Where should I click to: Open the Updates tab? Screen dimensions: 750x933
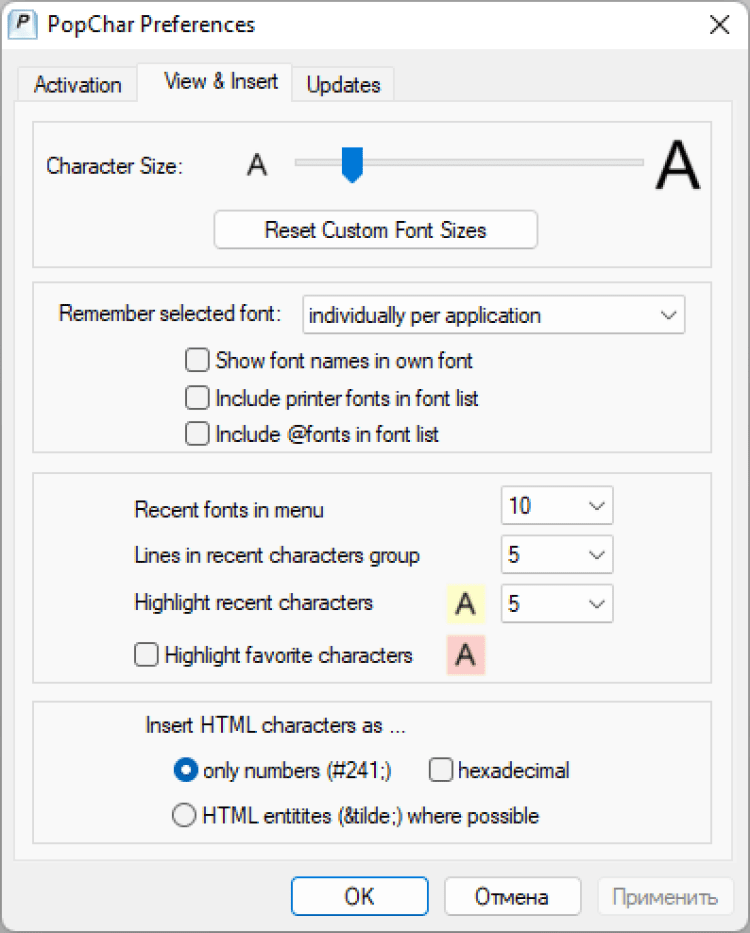click(x=343, y=85)
